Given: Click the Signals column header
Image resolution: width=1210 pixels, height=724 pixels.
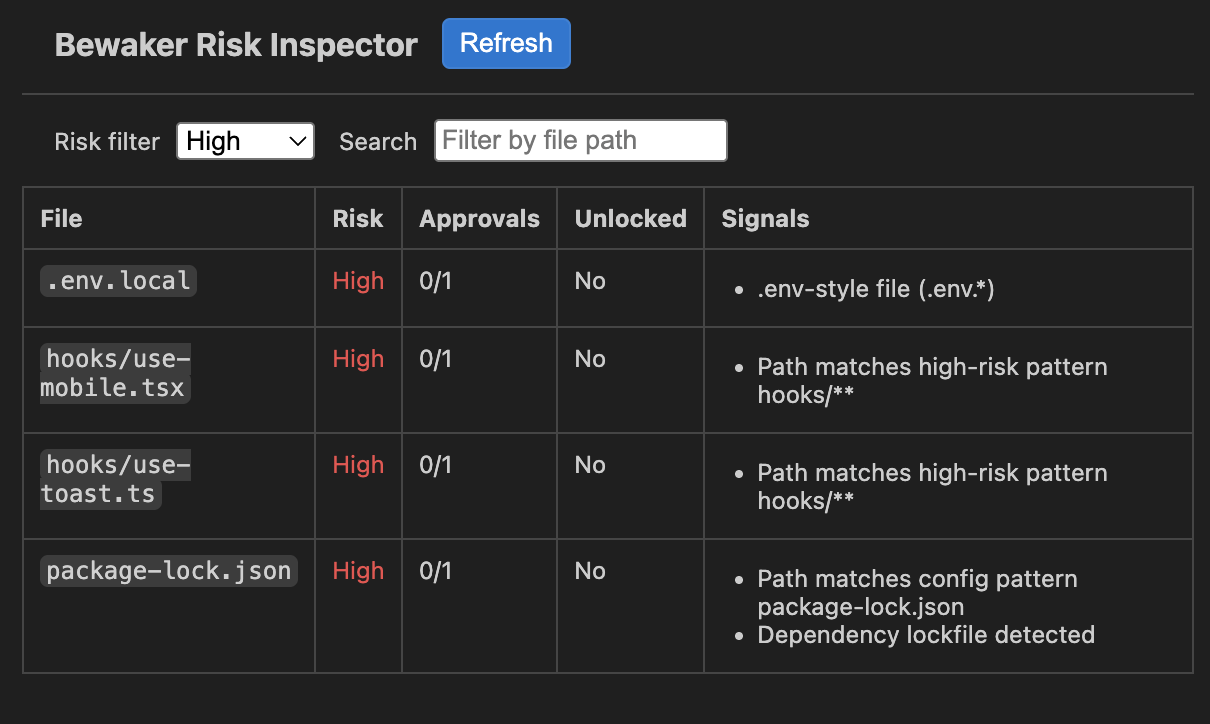Looking at the screenshot, I should tap(765, 218).
